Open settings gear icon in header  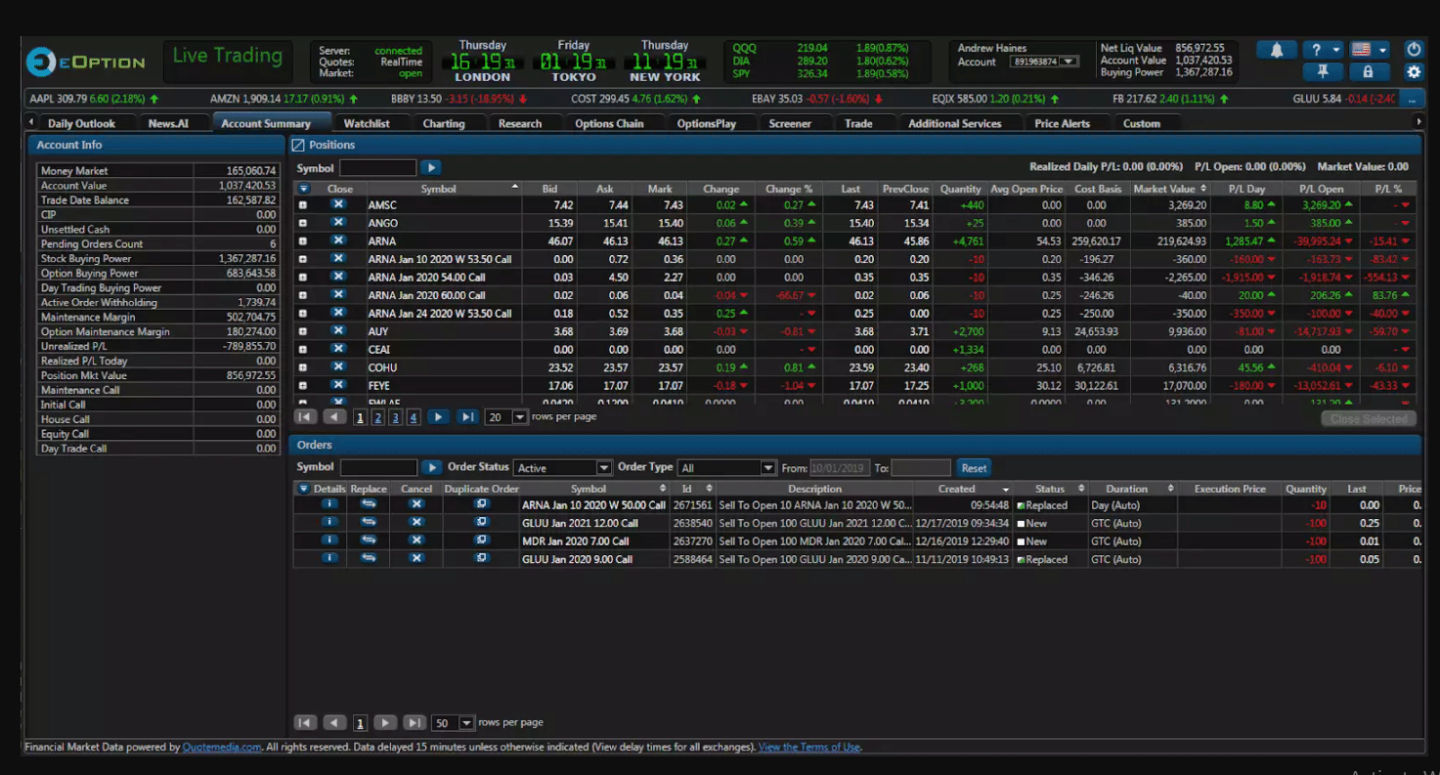point(1413,72)
